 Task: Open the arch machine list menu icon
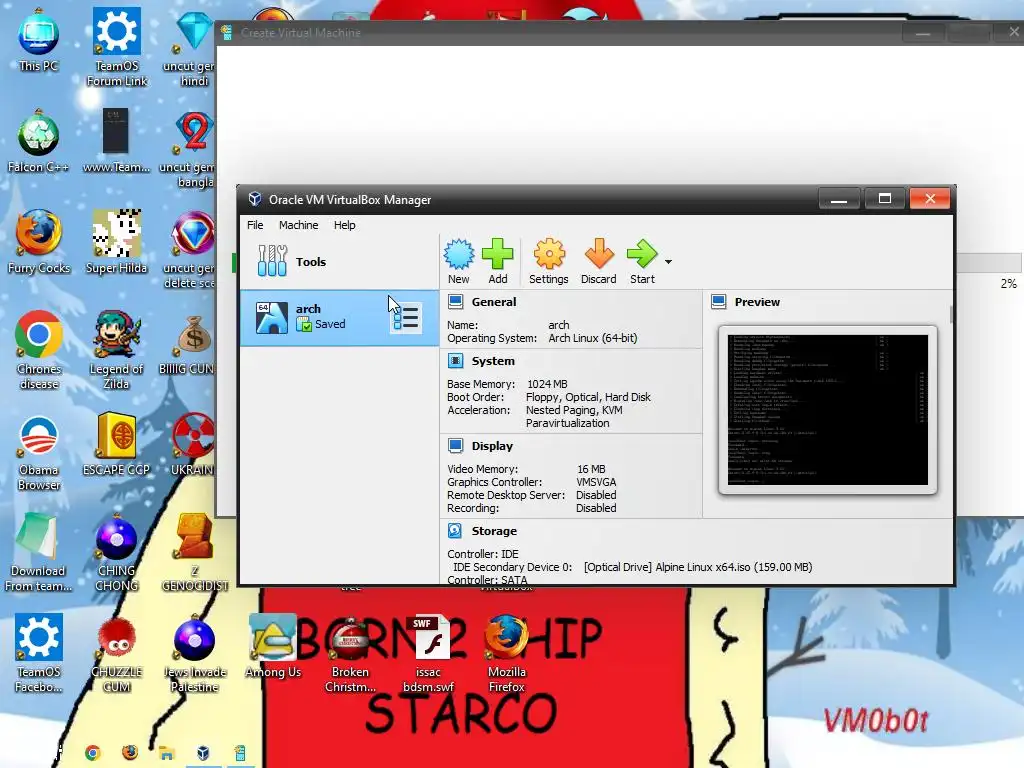tap(406, 318)
